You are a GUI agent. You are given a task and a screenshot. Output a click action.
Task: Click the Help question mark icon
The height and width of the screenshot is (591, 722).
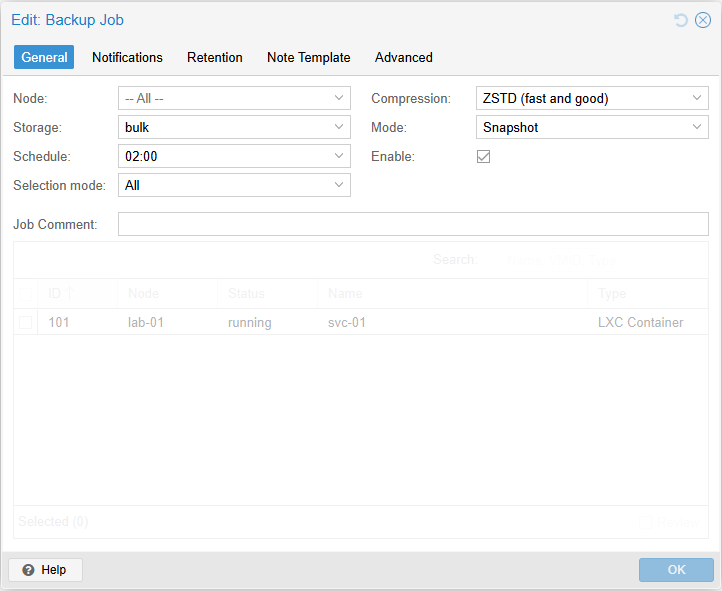(28, 570)
